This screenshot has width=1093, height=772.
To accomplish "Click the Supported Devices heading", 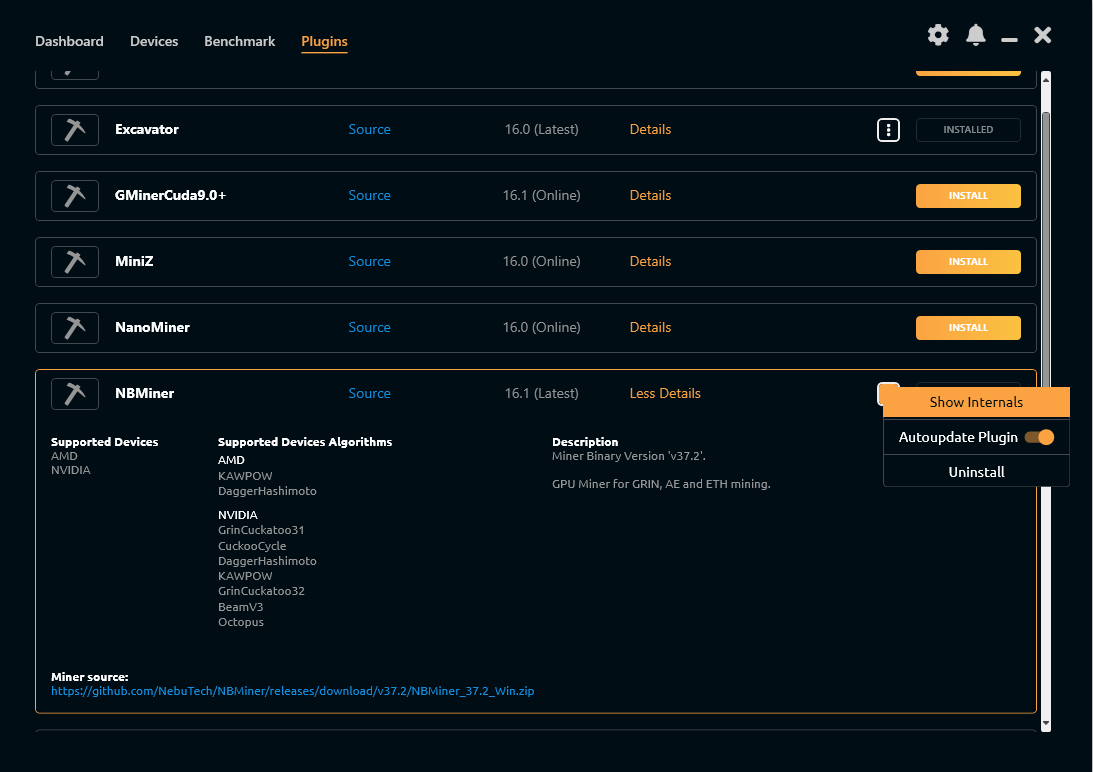I will [x=105, y=442].
